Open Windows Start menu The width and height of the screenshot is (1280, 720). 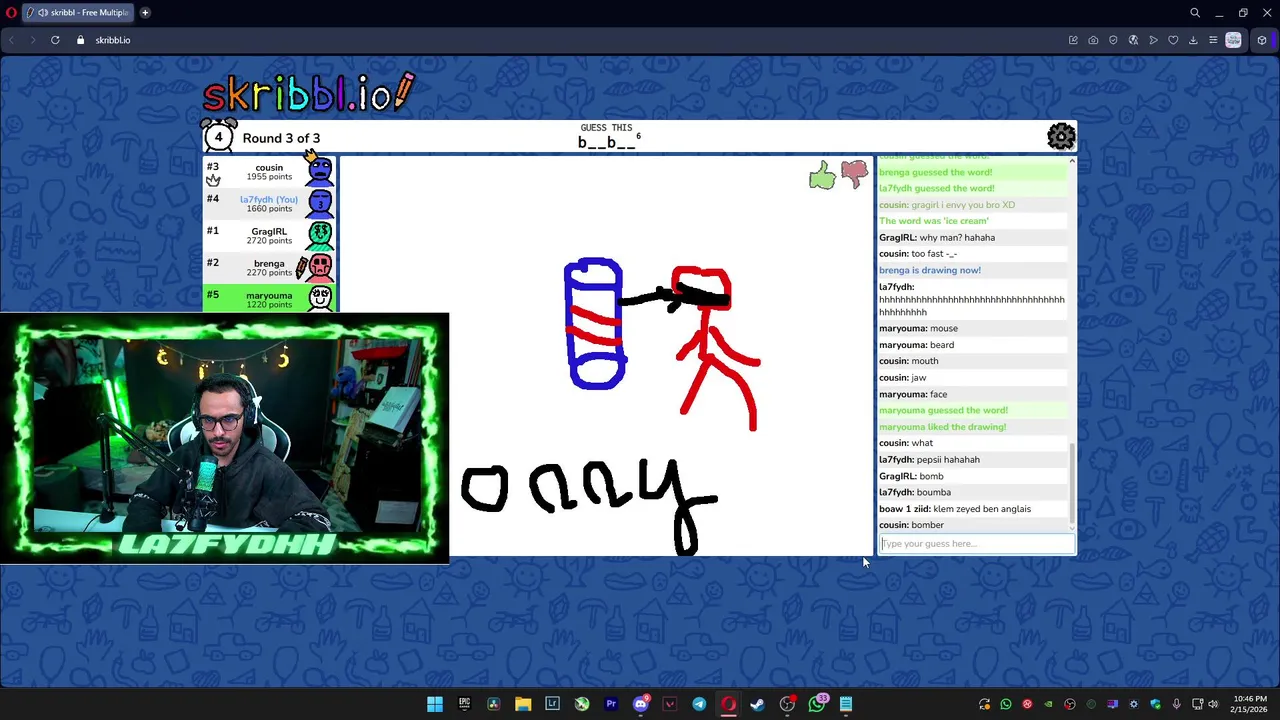point(435,704)
